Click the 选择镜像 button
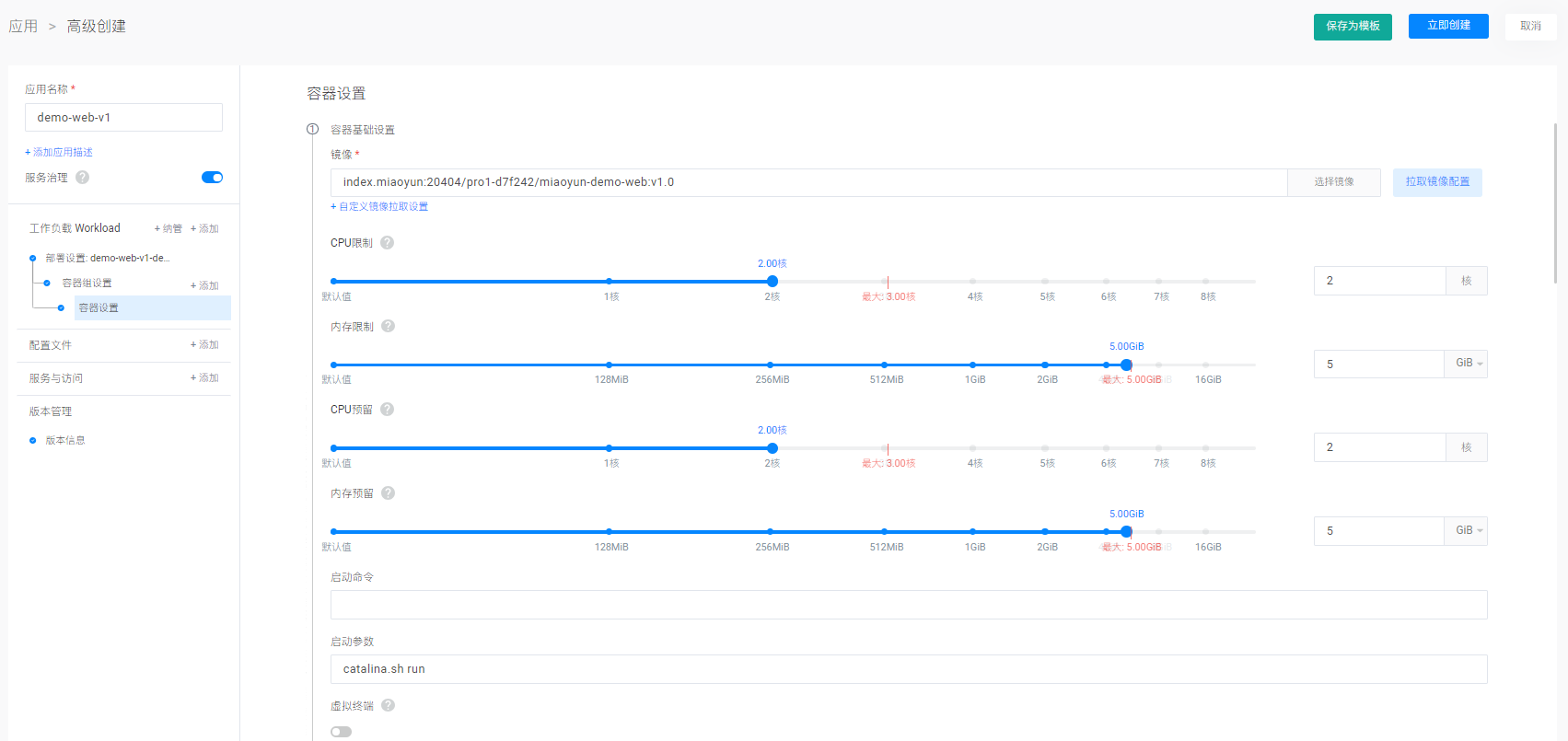 pyautogui.click(x=1333, y=182)
